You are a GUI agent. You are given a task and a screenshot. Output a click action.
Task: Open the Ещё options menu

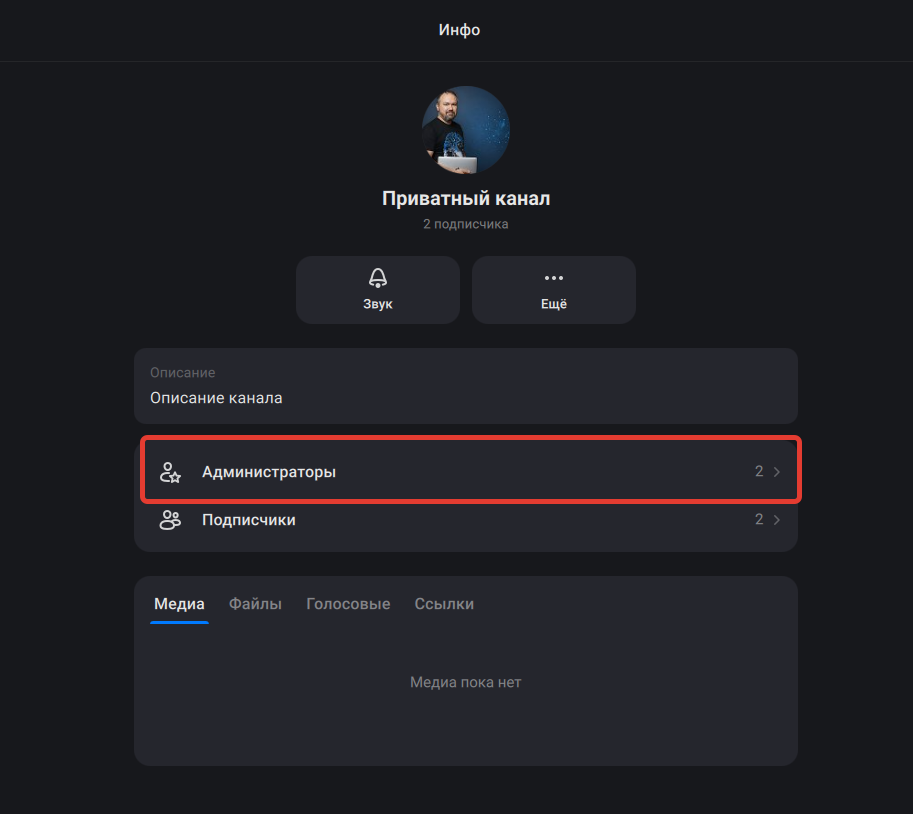[x=553, y=290]
